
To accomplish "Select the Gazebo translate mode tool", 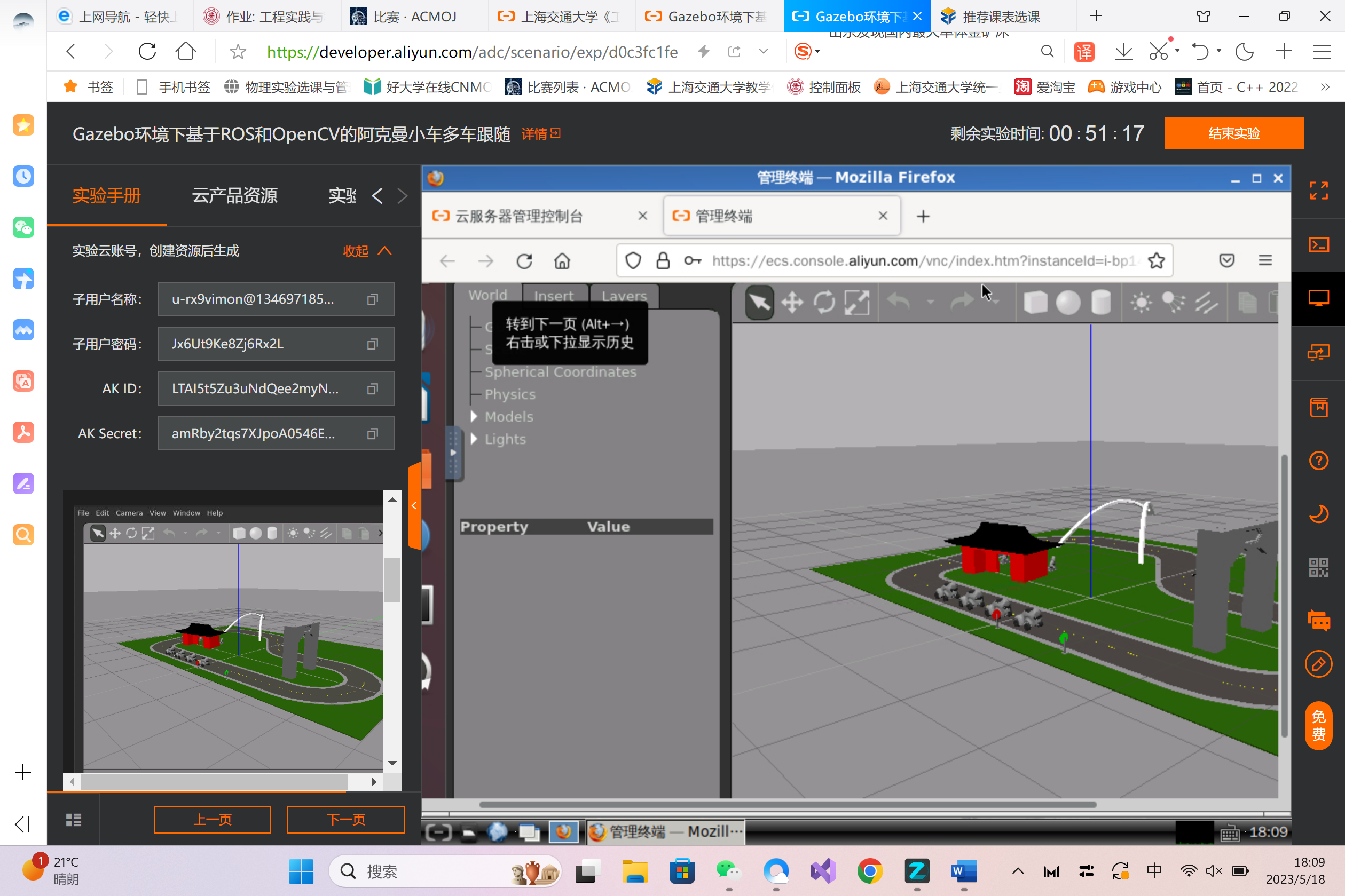I will click(792, 302).
